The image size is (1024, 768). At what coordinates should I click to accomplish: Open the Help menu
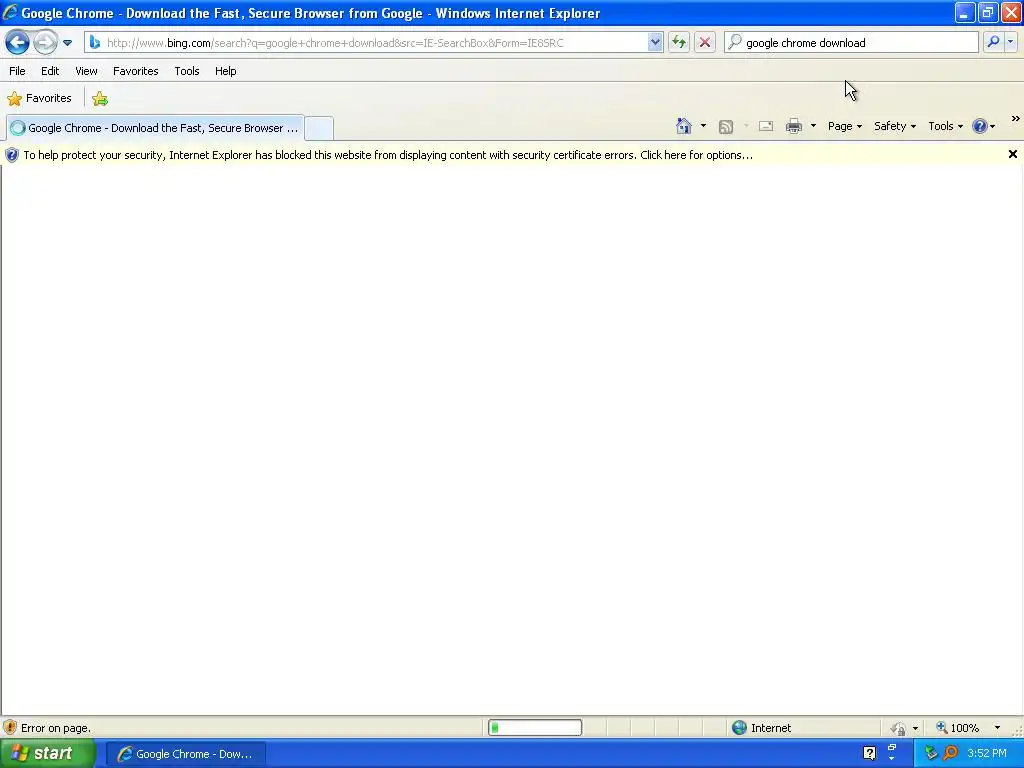point(225,71)
